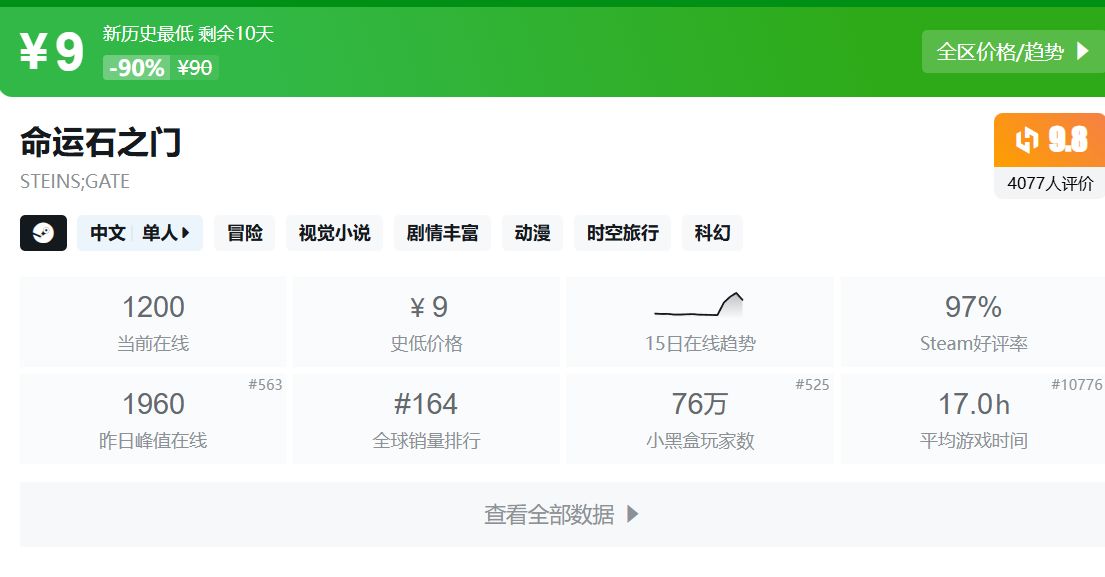Viewport: 1105px width, 577px height.
Task: Select the 视觉小说 tag
Action: click(334, 233)
